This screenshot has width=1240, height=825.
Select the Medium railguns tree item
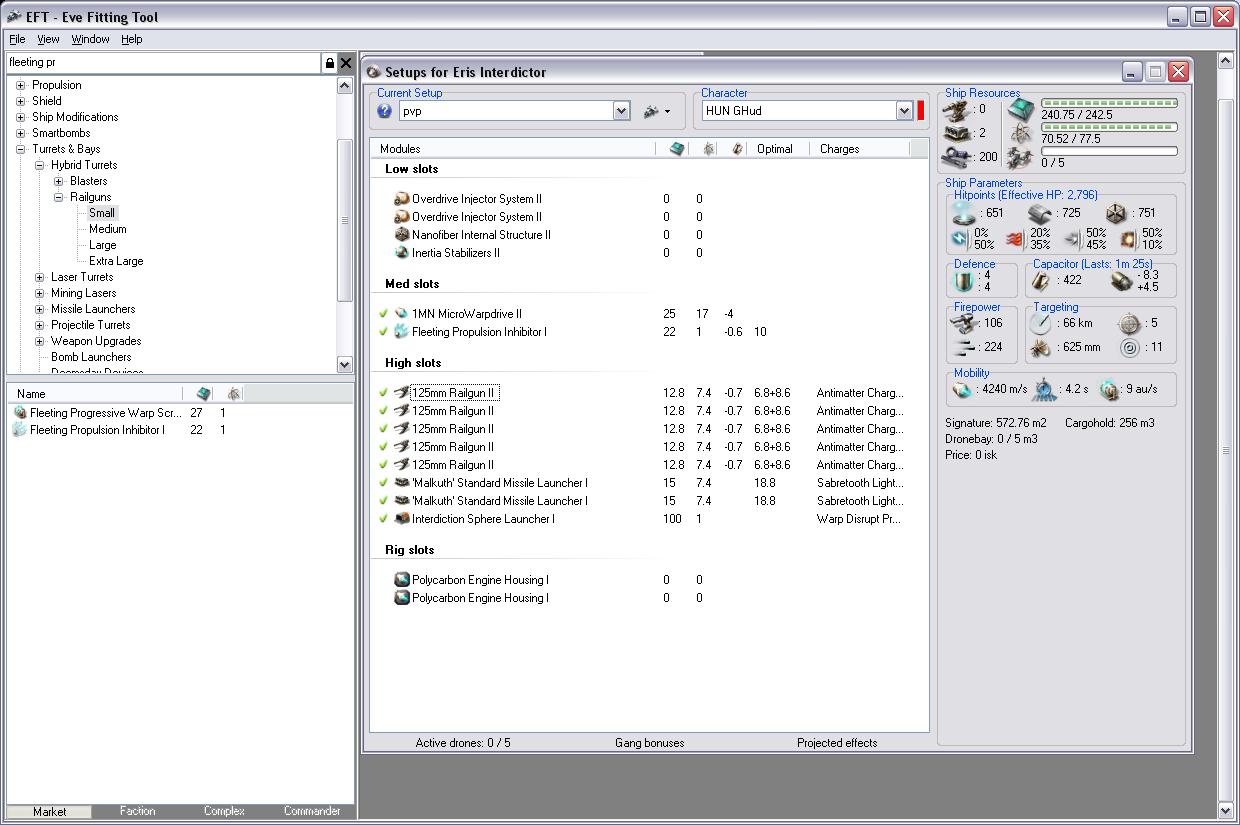click(107, 229)
